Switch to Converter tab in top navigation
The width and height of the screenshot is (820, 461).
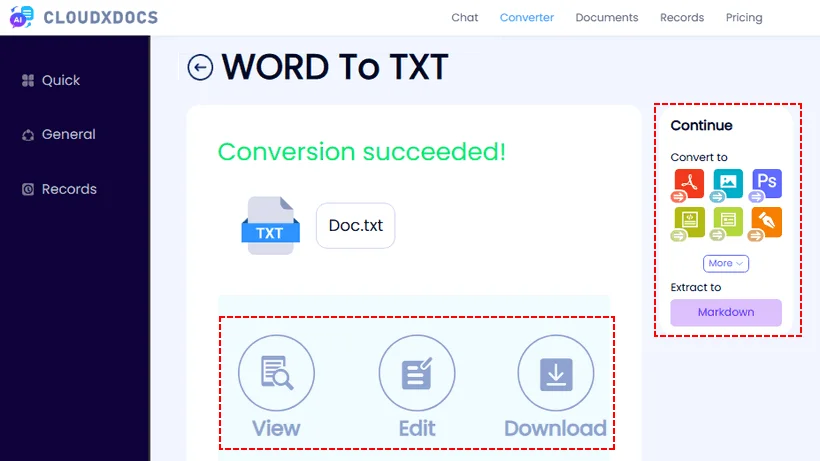coord(527,18)
